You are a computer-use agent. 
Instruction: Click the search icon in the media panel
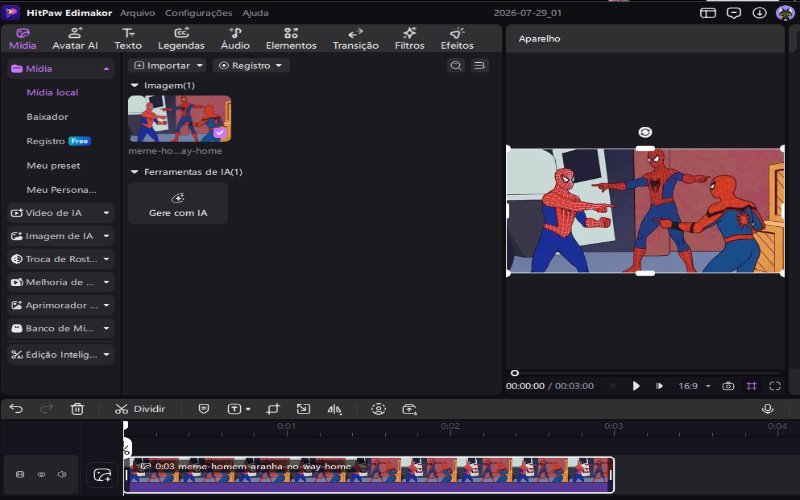pos(456,65)
